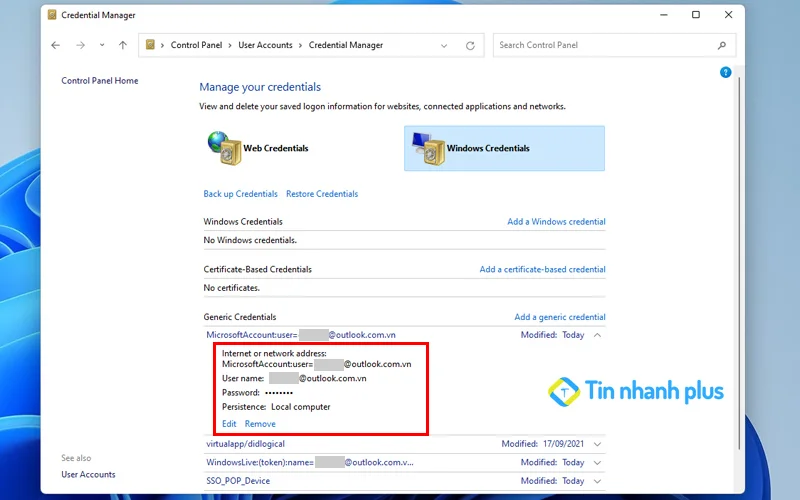Image resolution: width=800 pixels, height=500 pixels.
Task: Open User Accounts under See also
Action: (x=88, y=474)
